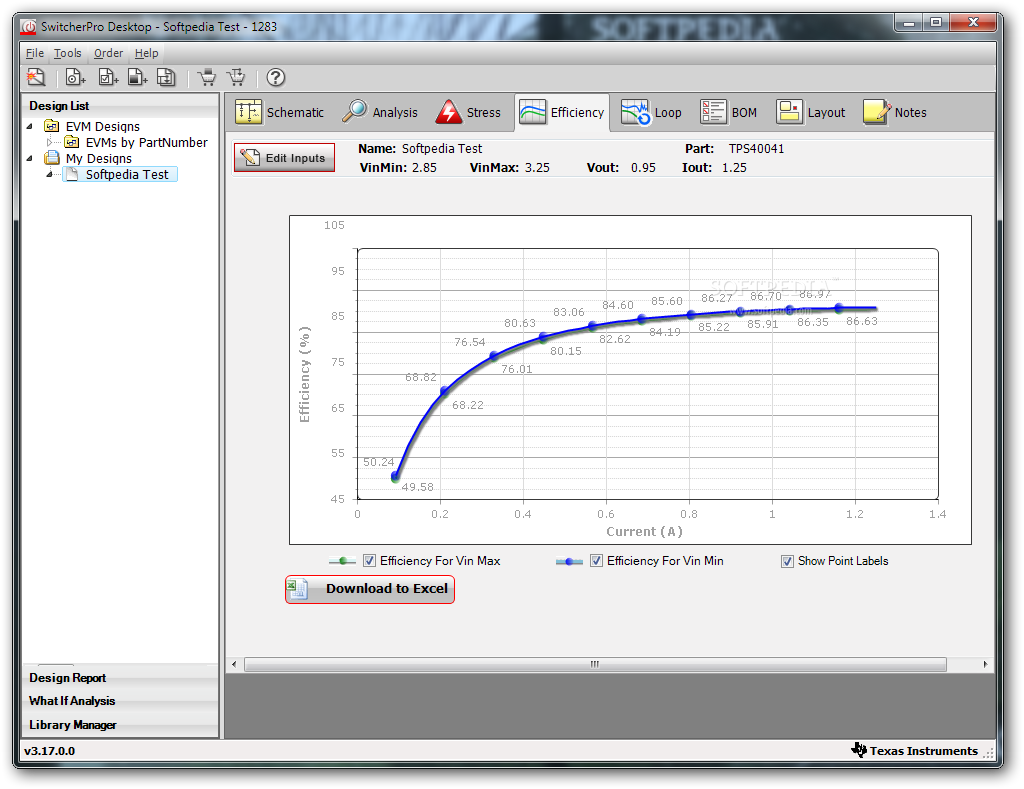Click the blue Vin Min legend line swatch

569,561
